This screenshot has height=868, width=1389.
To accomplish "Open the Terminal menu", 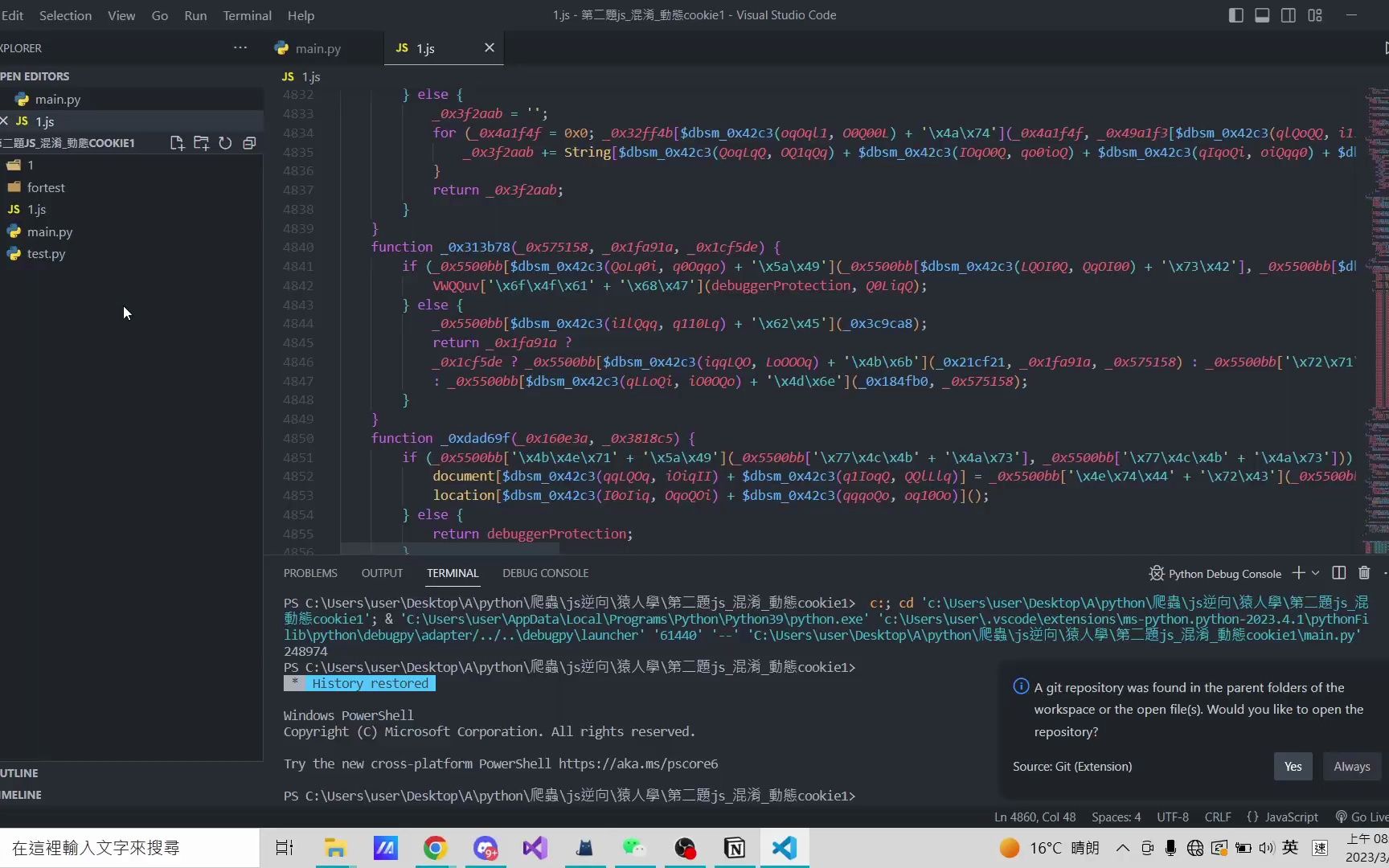I will click(x=247, y=15).
